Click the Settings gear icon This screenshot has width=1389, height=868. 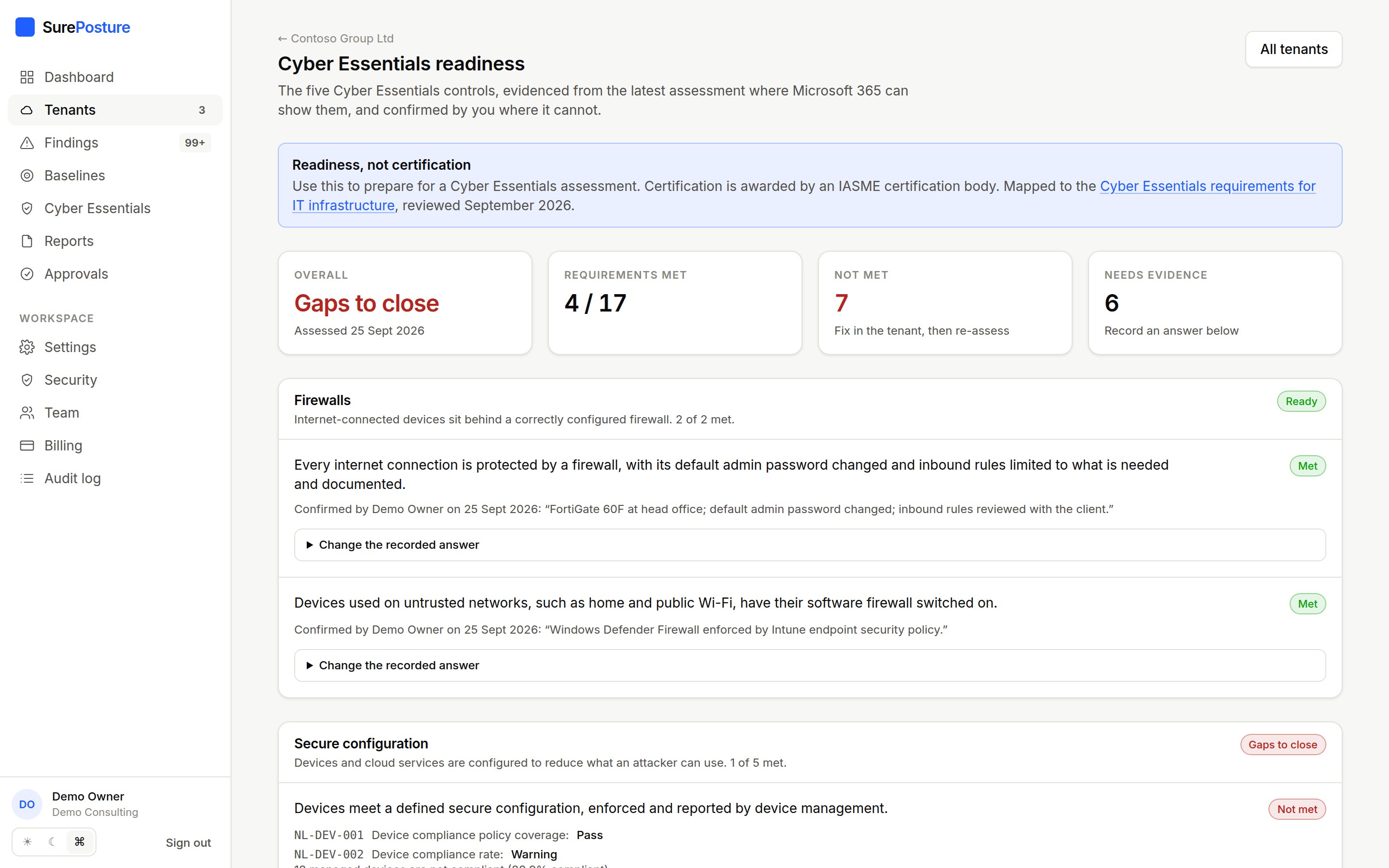pos(27,347)
